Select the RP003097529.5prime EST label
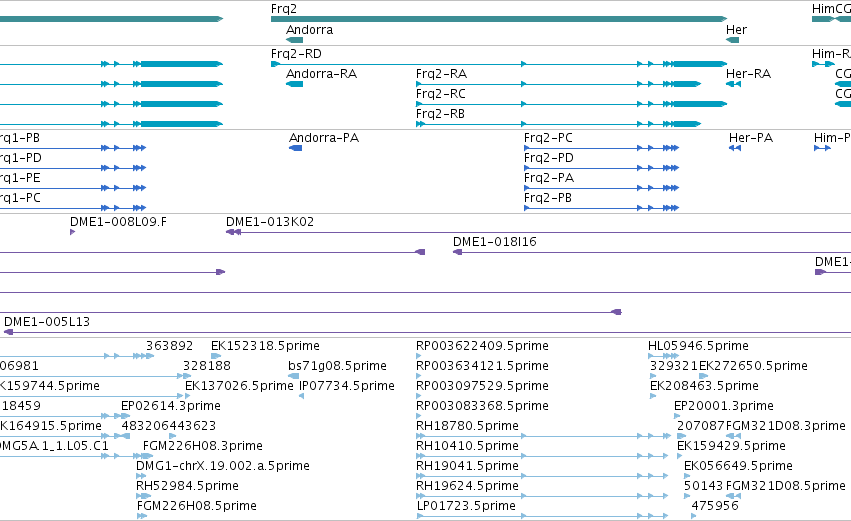Image resolution: width=851 pixels, height=521 pixels. click(x=482, y=386)
